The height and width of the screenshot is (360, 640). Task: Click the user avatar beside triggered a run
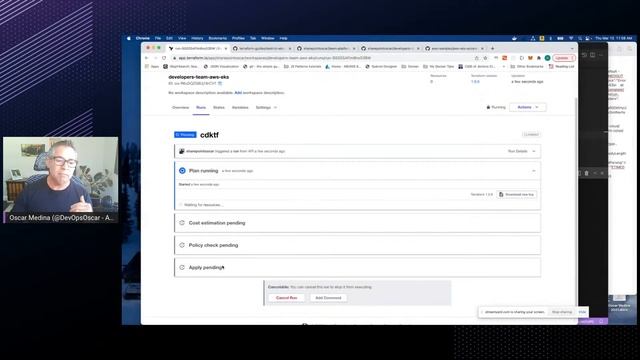coord(182,151)
